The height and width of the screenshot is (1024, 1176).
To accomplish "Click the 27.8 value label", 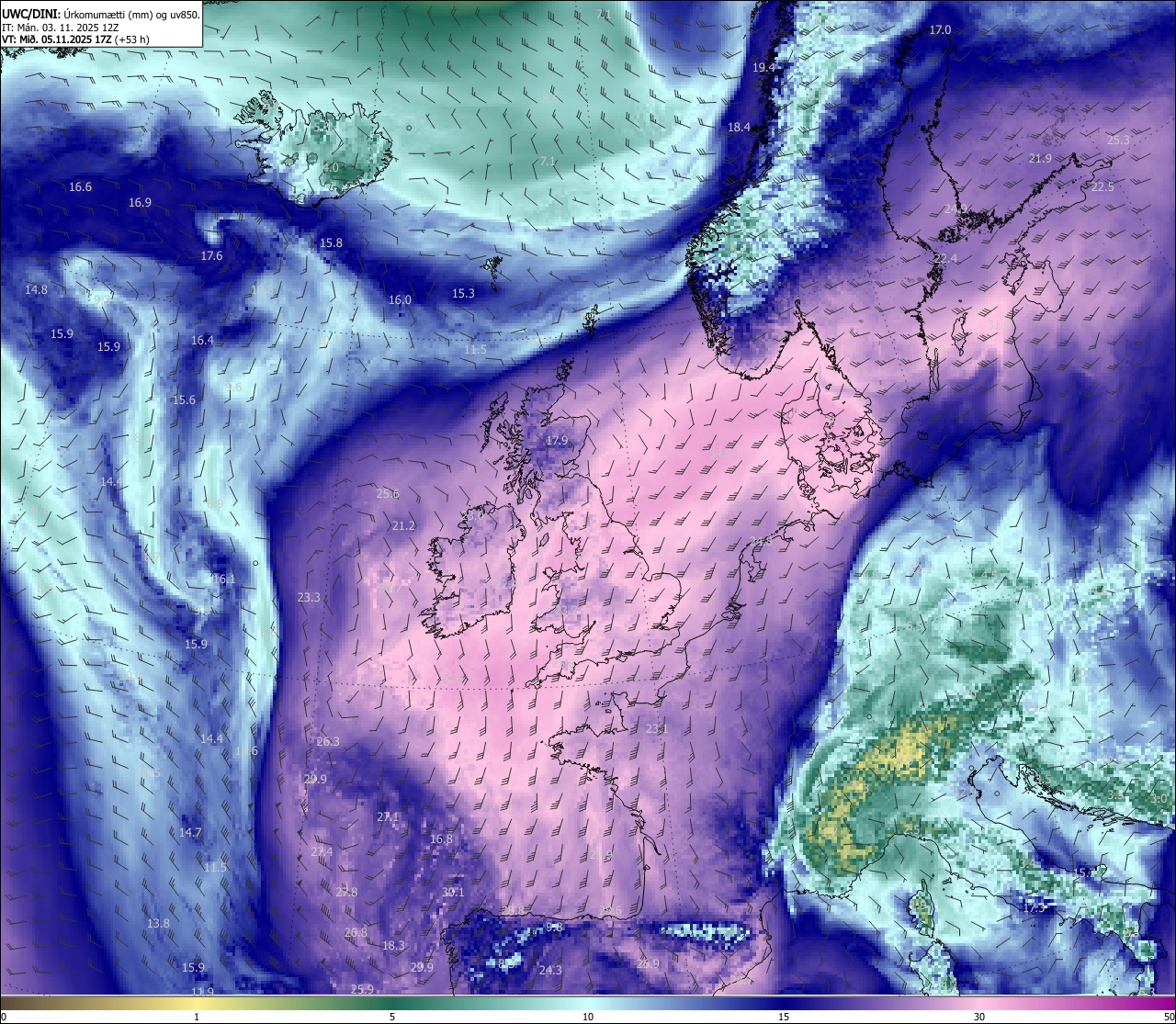I will (346, 893).
